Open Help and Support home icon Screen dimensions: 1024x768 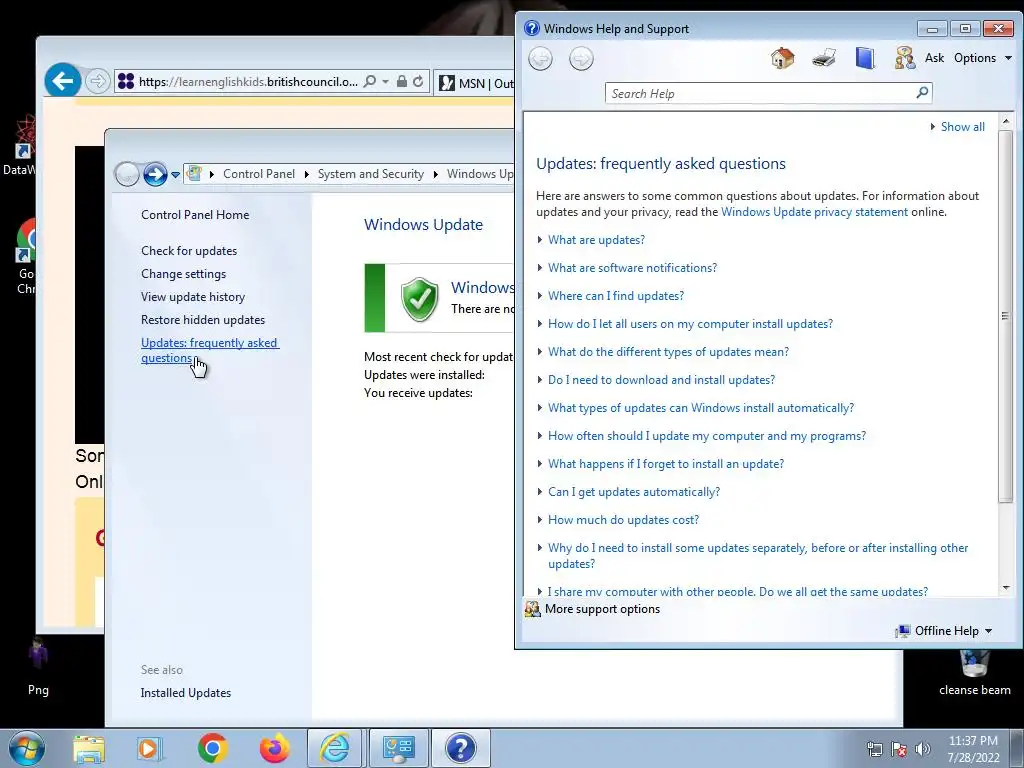click(782, 58)
